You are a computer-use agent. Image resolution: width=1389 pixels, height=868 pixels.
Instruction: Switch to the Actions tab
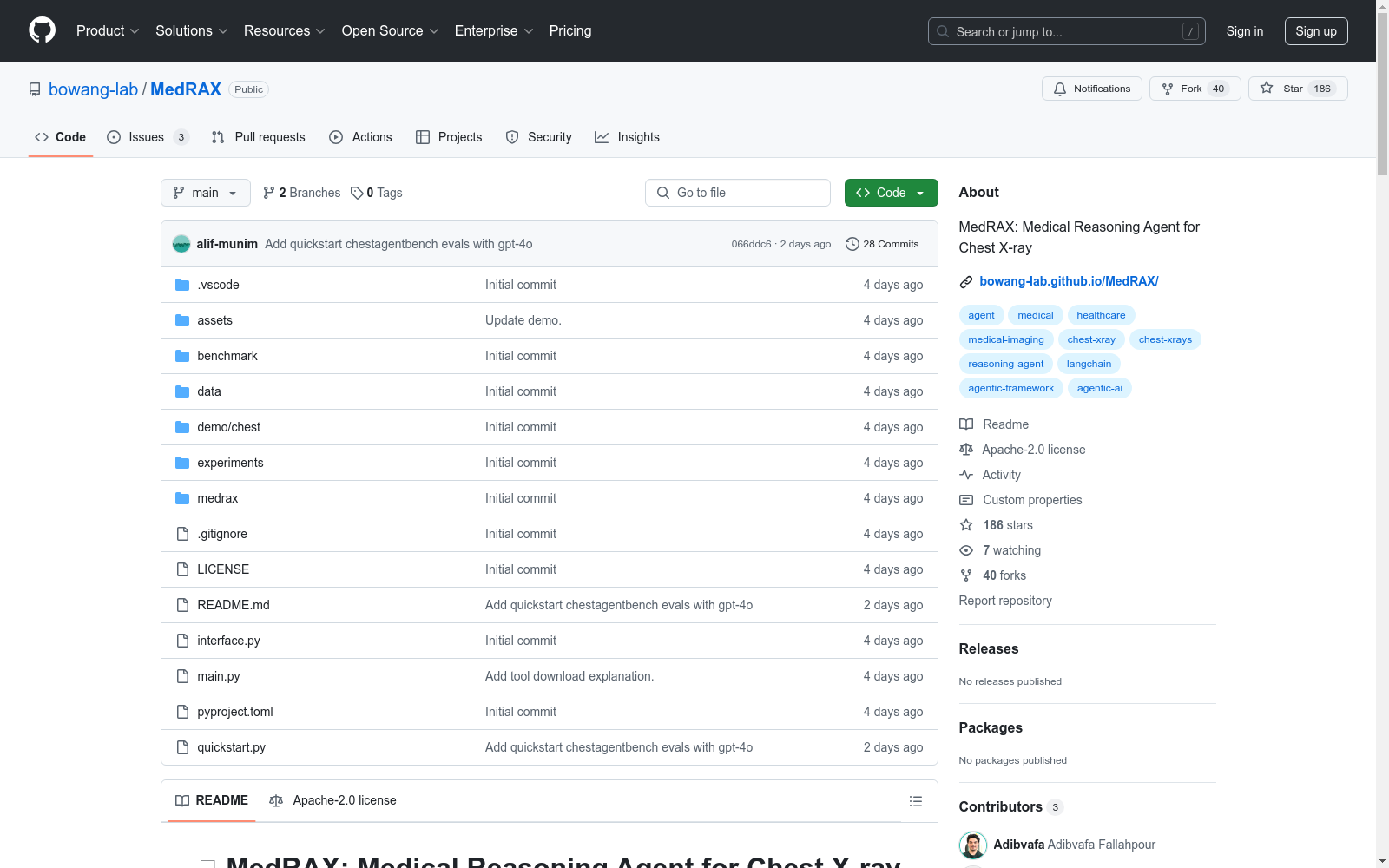pos(360,137)
